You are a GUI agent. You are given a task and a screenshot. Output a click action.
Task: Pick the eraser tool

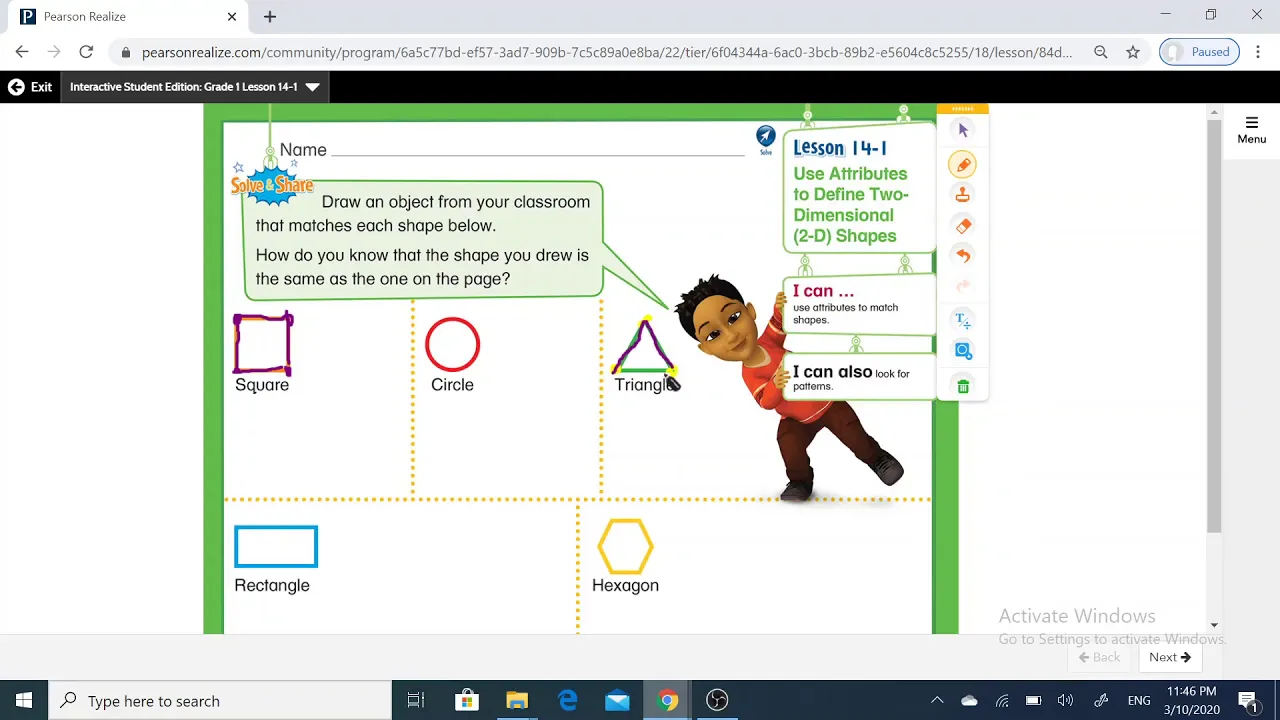(963, 226)
